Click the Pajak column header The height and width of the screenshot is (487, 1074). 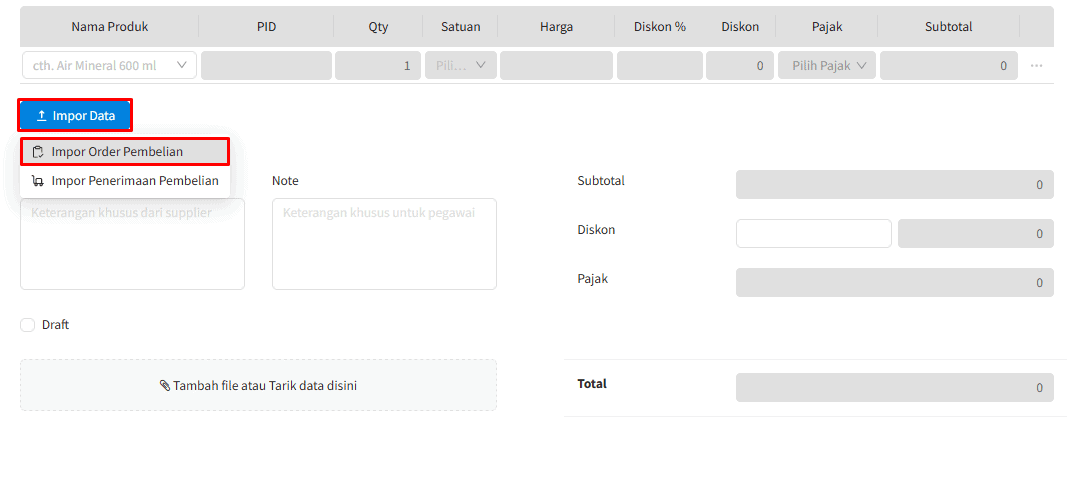[x=827, y=27]
